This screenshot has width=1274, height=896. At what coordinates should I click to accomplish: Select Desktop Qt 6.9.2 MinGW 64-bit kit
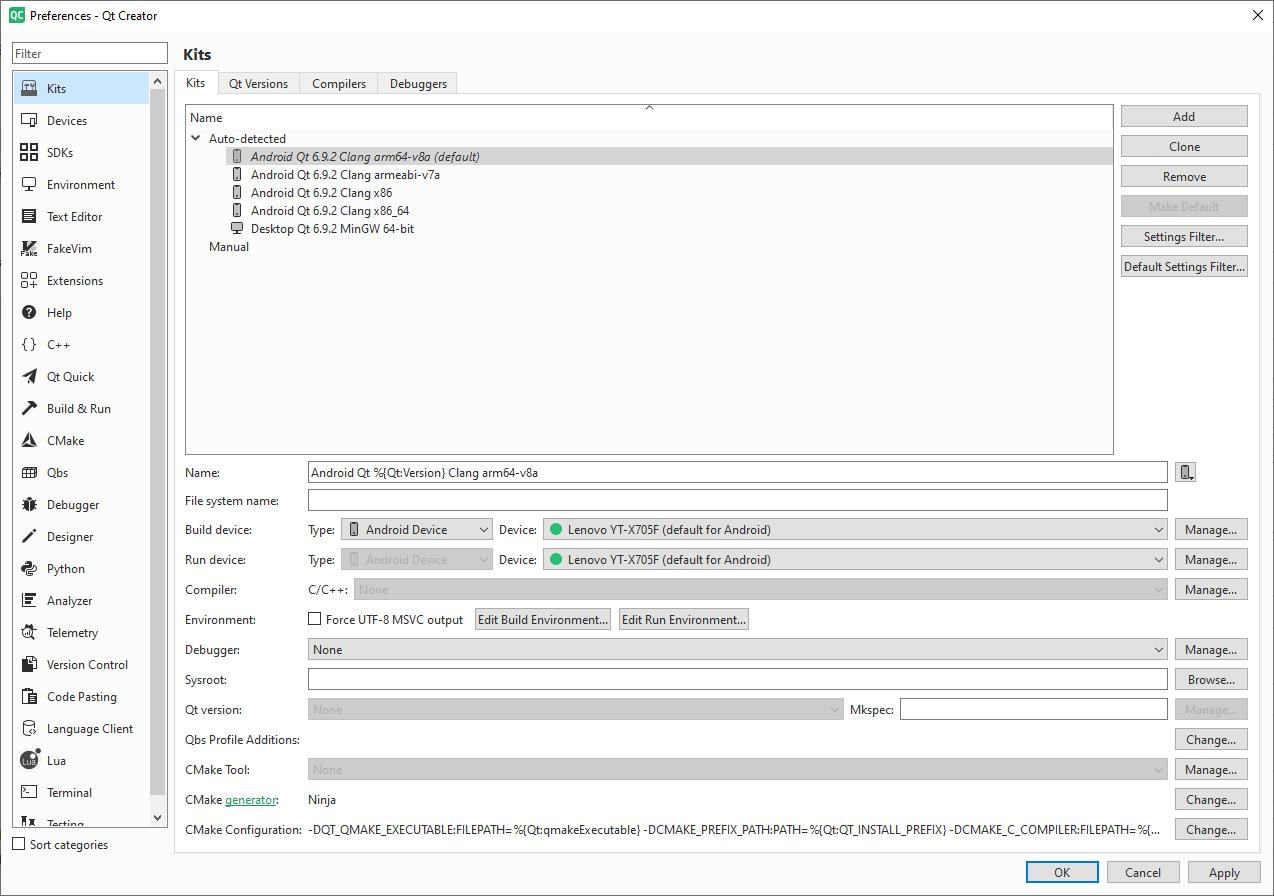(x=332, y=229)
